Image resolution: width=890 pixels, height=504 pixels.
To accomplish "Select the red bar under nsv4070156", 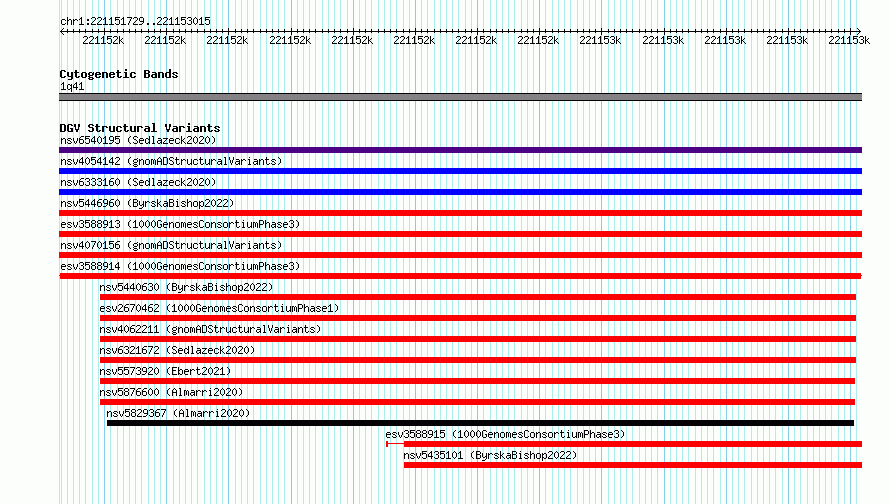I will [460, 255].
